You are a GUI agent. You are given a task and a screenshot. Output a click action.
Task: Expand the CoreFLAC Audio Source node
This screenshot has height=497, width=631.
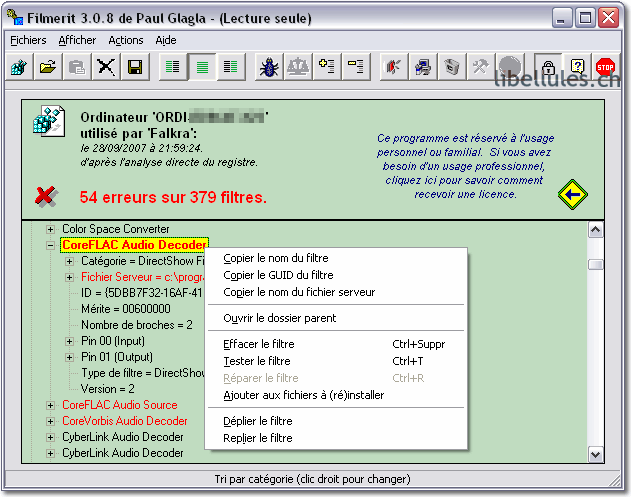tap(50, 406)
